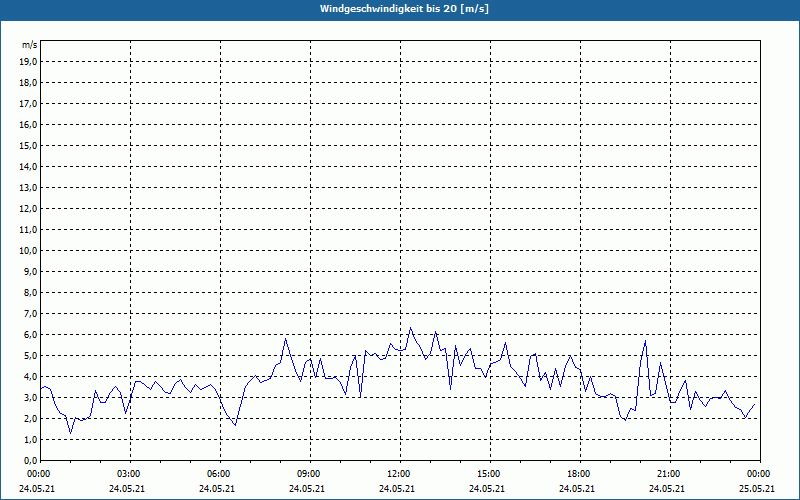The image size is (800, 500).
Task: Select the '21:00' time label
Action: 668,474
